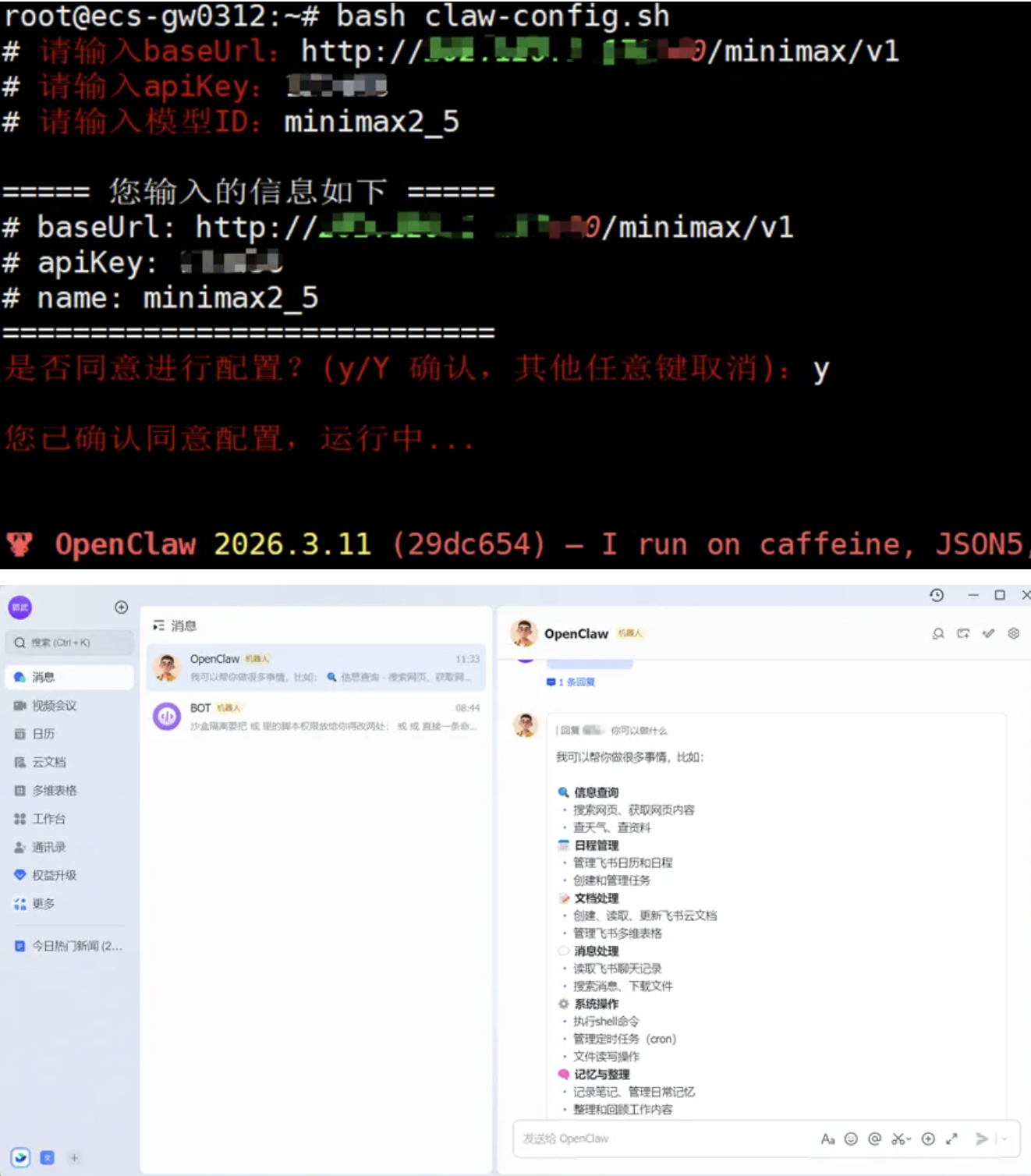This screenshot has height=1176, width=1031.
Task: Click the circled plus icon in input bar
Action: pyautogui.click(x=928, y=1139)
